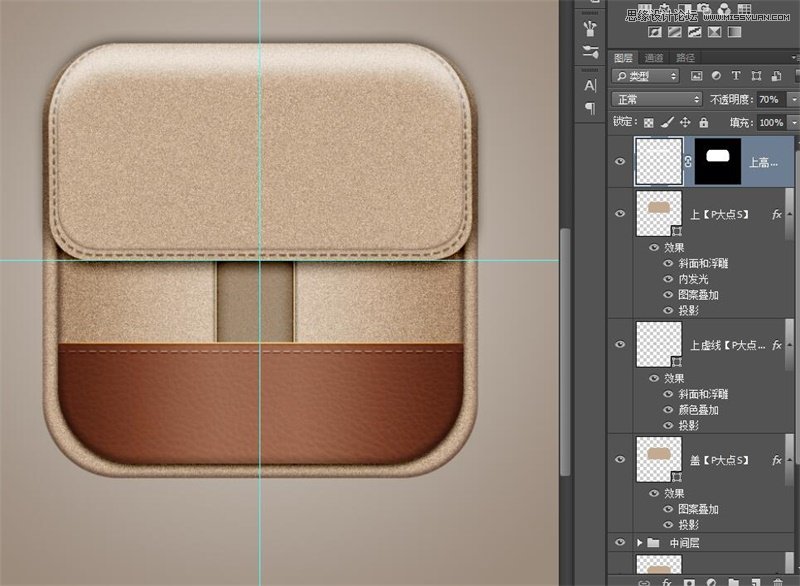Screen dimensions: 800x586
Task: Select 上虚线【P大点 layer name
Action: 728,345
